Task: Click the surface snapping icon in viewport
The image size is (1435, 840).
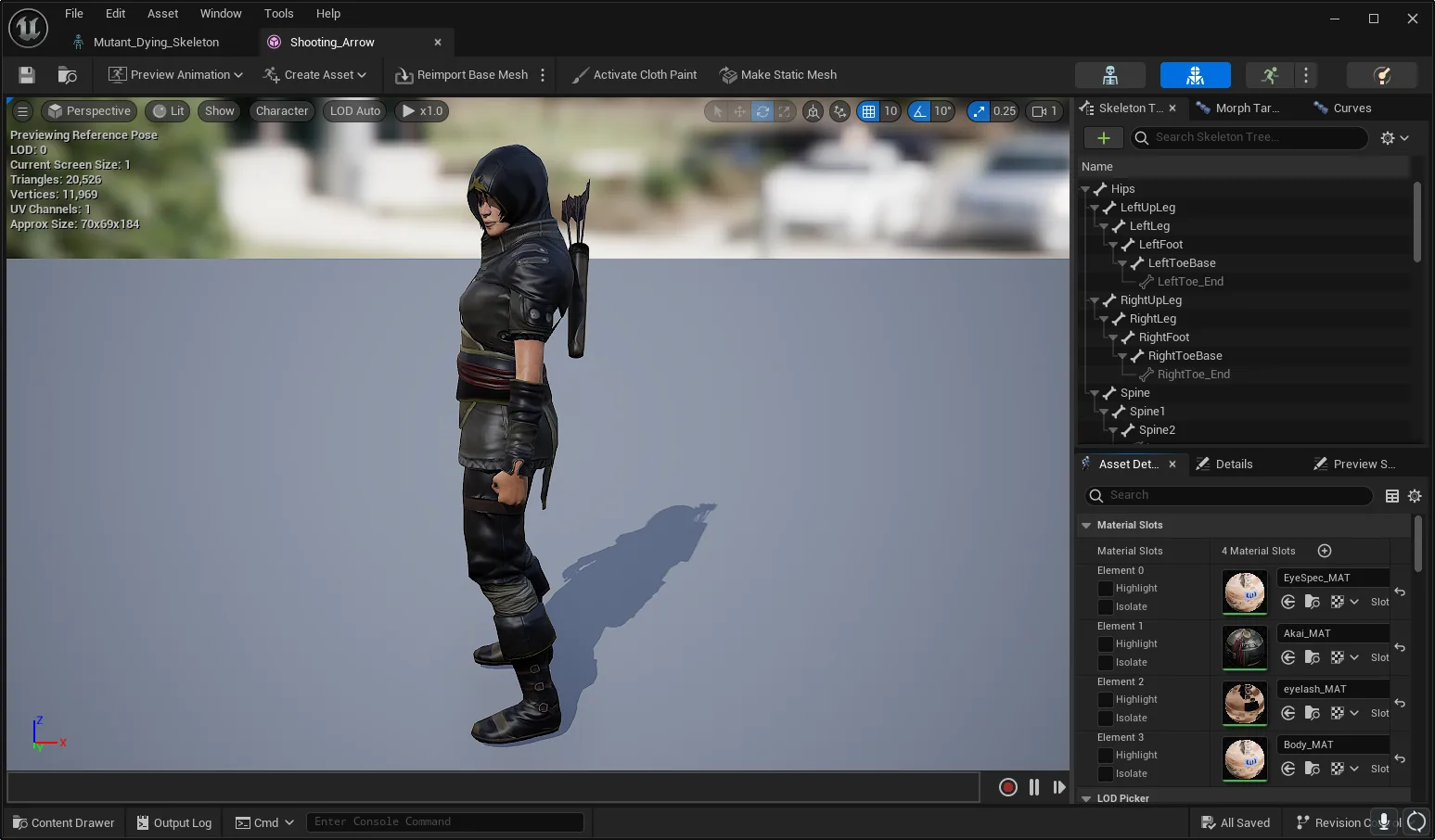Action: point(840,111)
